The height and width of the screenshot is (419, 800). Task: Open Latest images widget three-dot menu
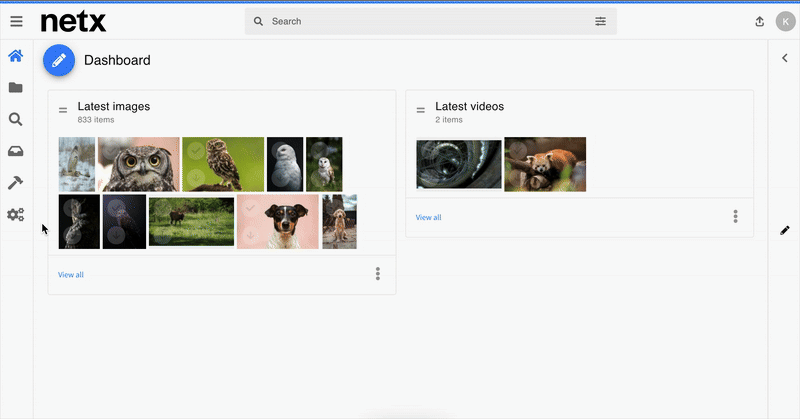(378, 274)
